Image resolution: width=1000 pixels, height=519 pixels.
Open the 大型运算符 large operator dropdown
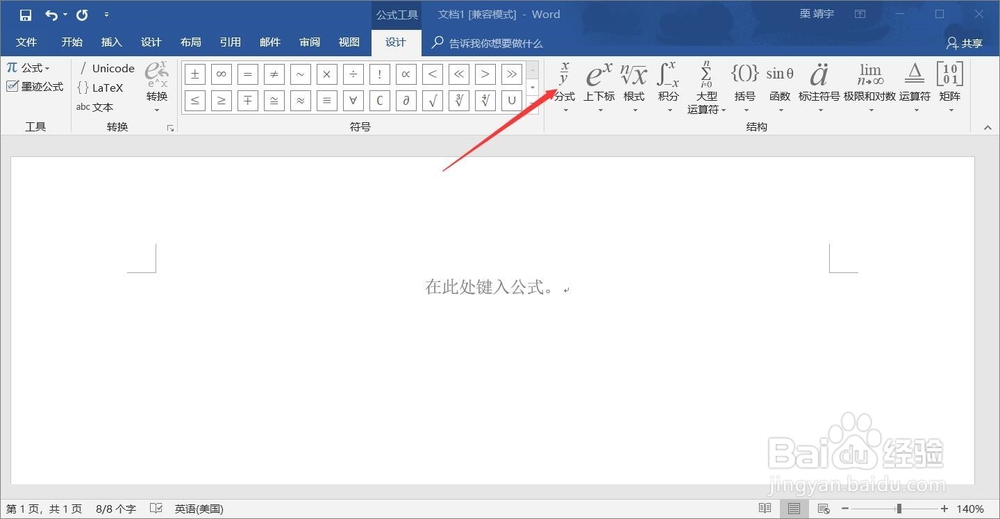(707, 88)
